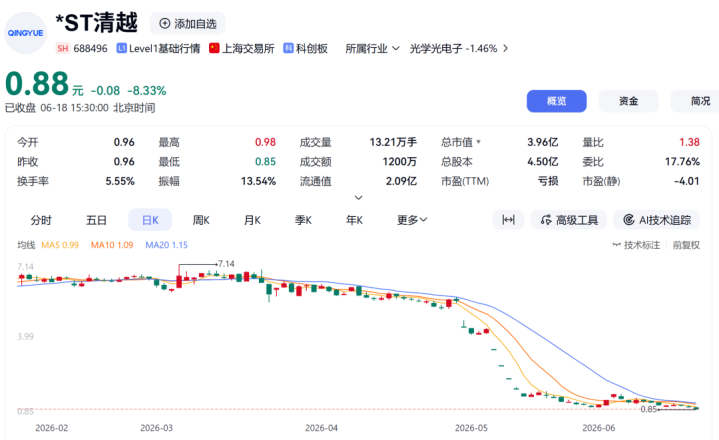
Task: Click the 科创板 badge icon
Action: click(288, 48)
